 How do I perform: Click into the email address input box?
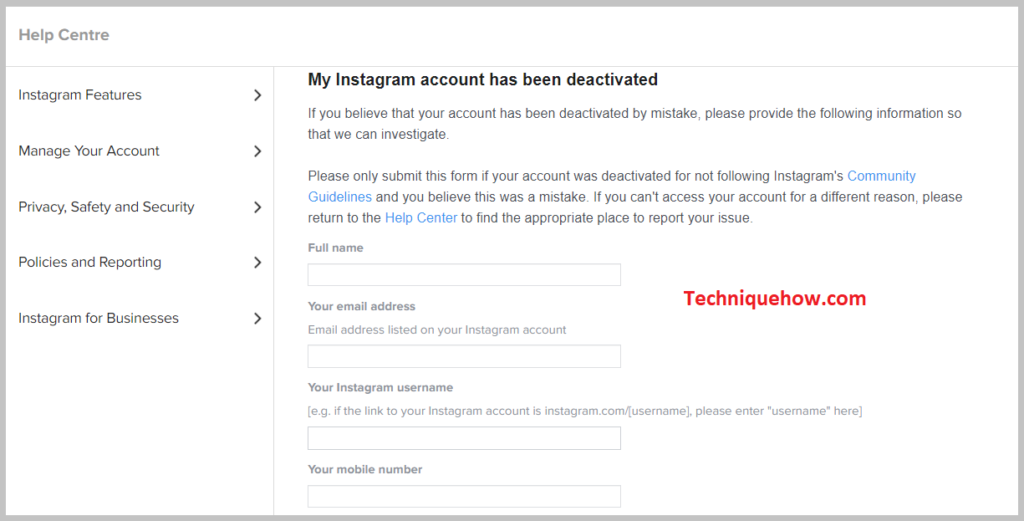click(464, 356)
